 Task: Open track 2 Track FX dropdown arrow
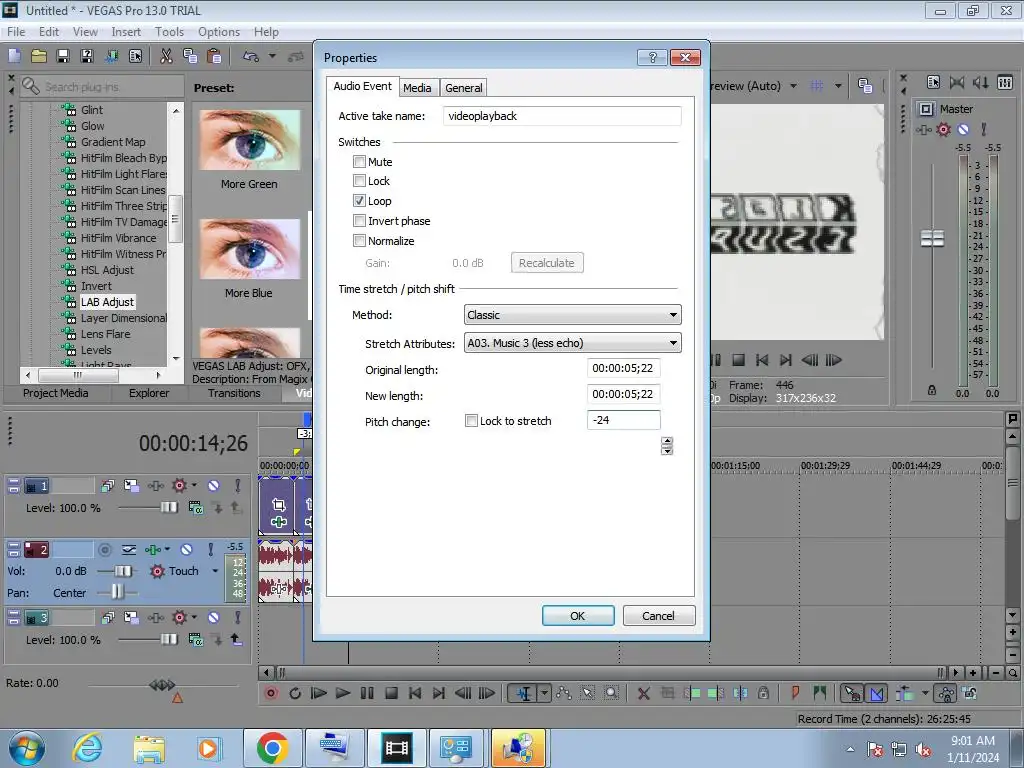pos(167,550)
